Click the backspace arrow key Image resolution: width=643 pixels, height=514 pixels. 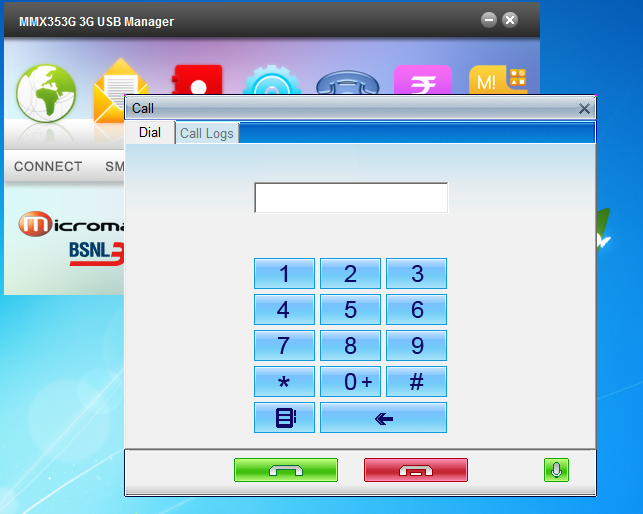(383, 418)
